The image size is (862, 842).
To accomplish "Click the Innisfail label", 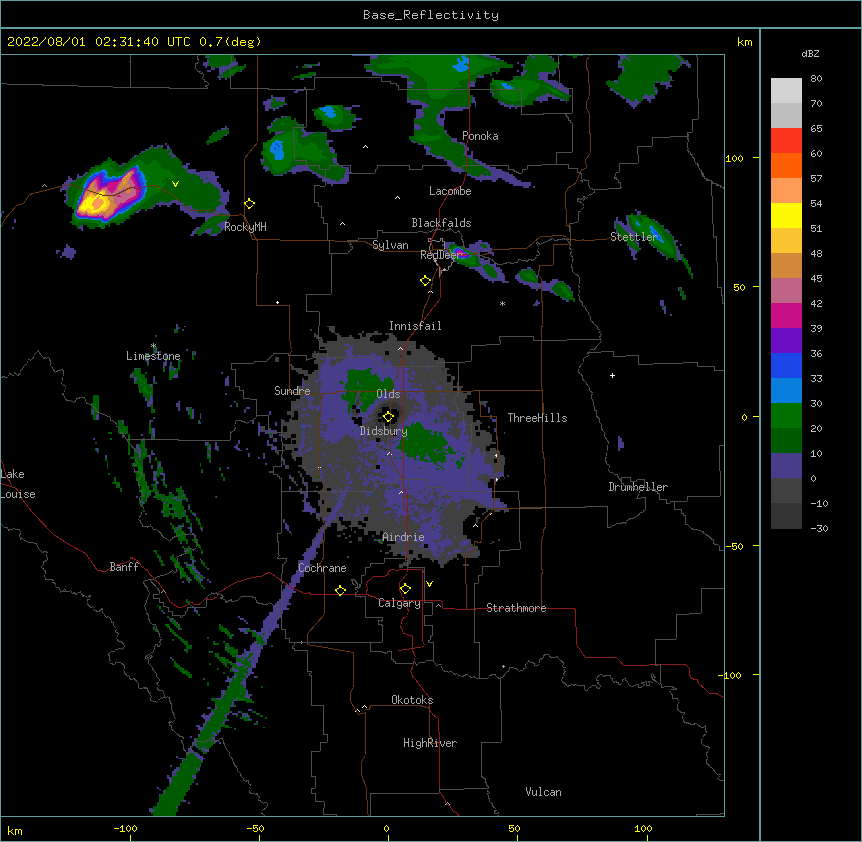I will click(x=415, y=326).
